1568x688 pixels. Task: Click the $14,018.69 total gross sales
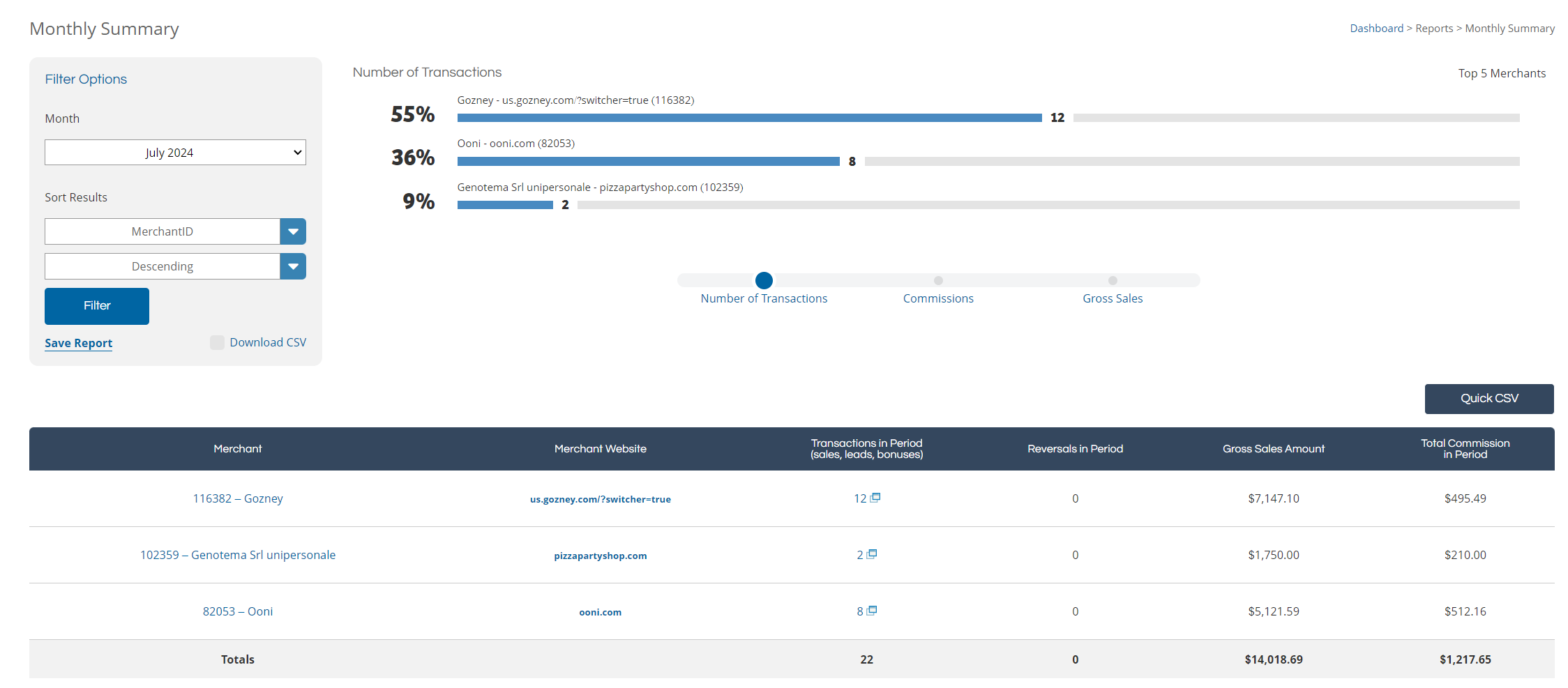1274,659
